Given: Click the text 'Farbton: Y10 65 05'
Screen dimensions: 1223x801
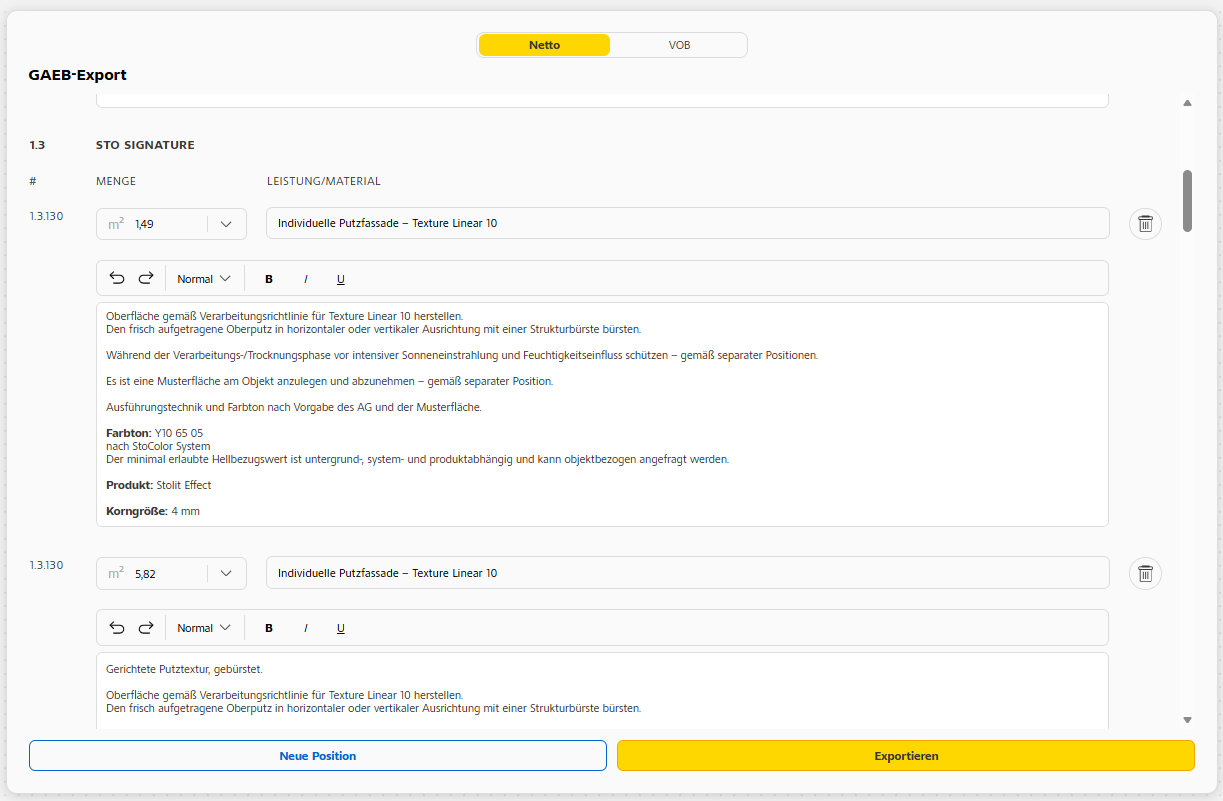Looking at the screenshot, I should click(x=154, y=433).
